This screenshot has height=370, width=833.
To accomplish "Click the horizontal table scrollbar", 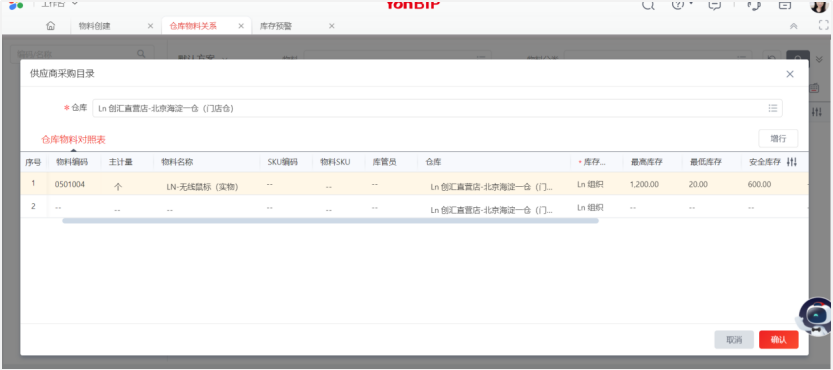I will click(330, 220).
